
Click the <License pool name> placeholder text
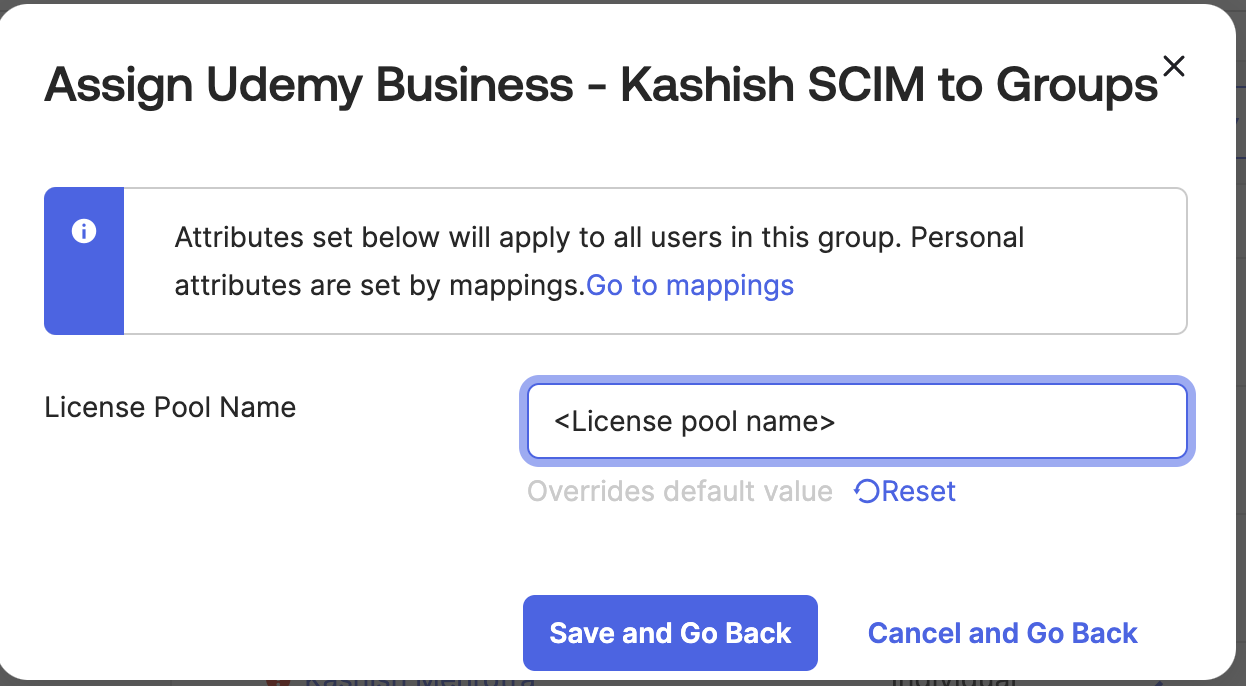tap(695, 422)
